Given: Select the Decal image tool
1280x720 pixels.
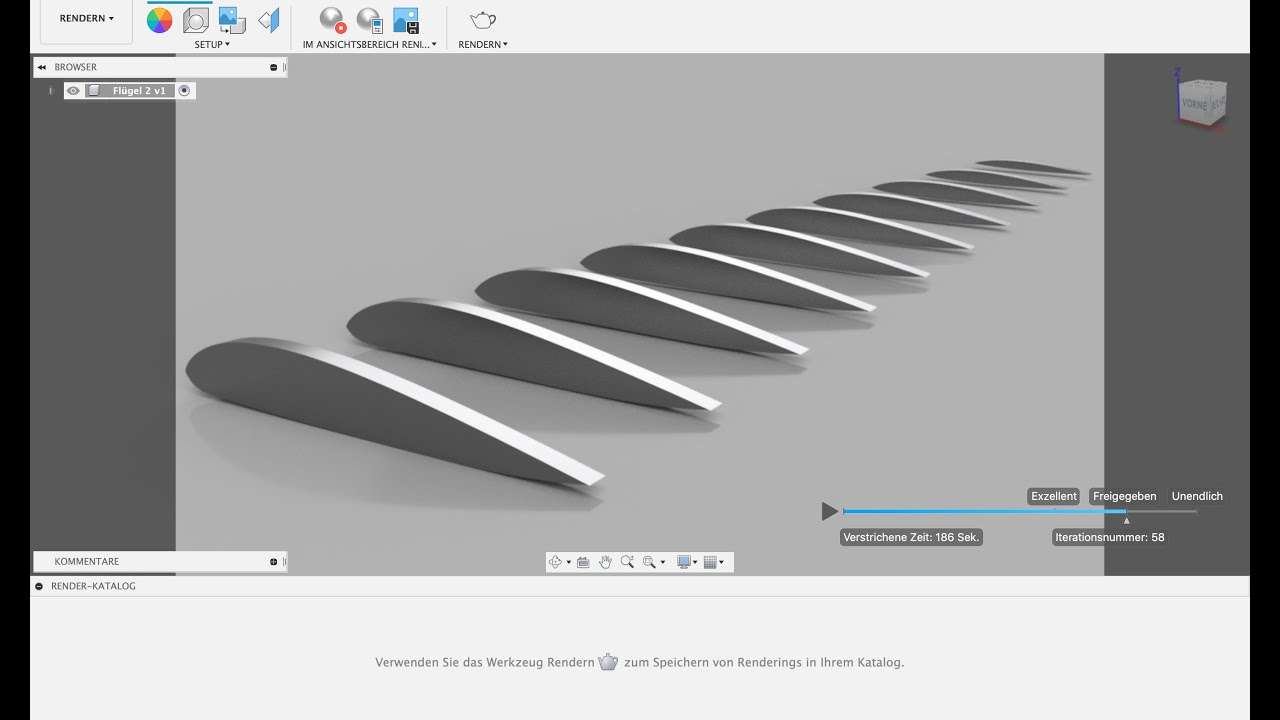Looking at the screenshot, I should [x=232, y=19].
